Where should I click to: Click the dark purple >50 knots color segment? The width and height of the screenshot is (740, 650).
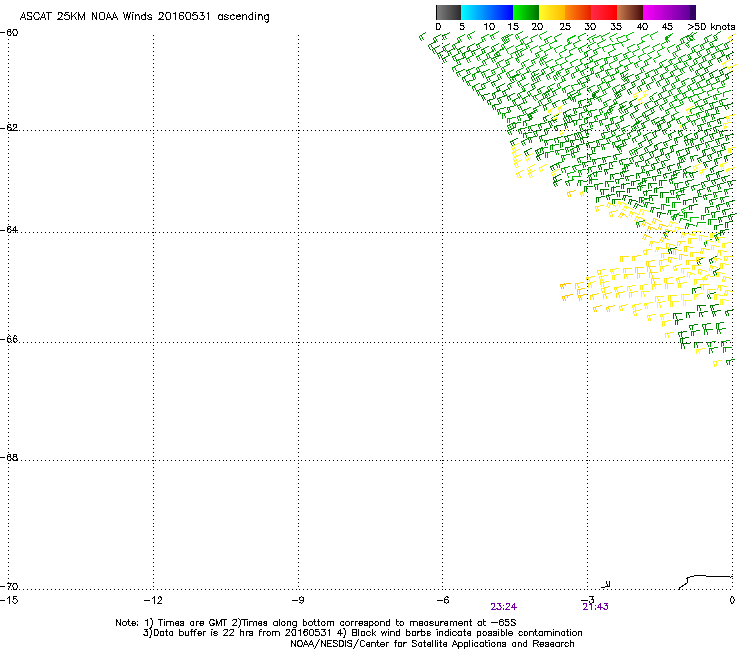pos(693,12)
